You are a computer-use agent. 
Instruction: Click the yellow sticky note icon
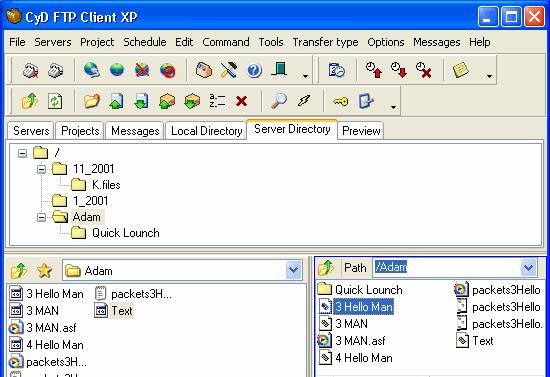coord(461,70)
